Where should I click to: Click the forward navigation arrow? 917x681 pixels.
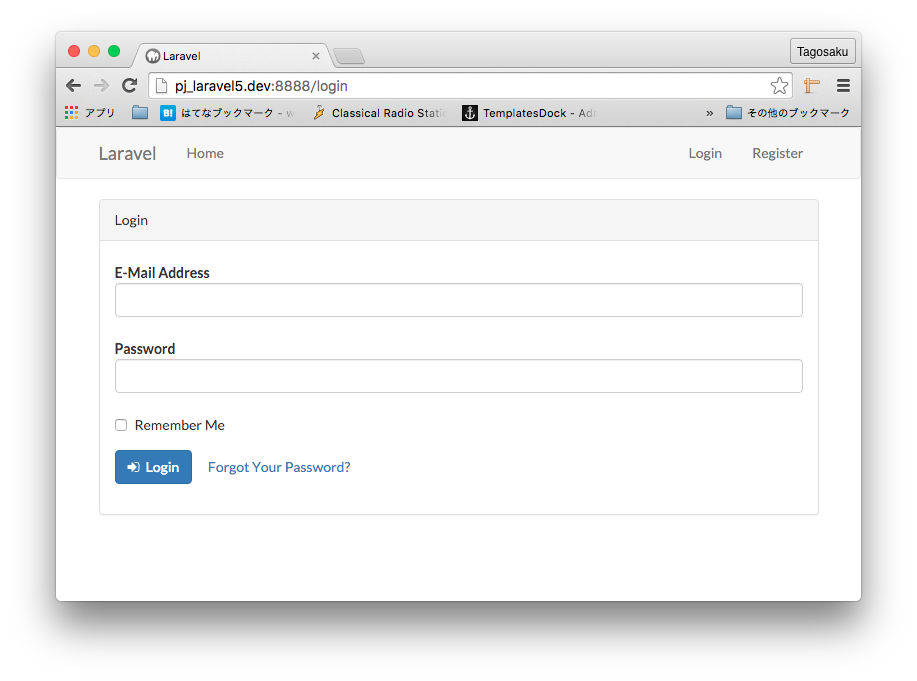coord(101,85)
